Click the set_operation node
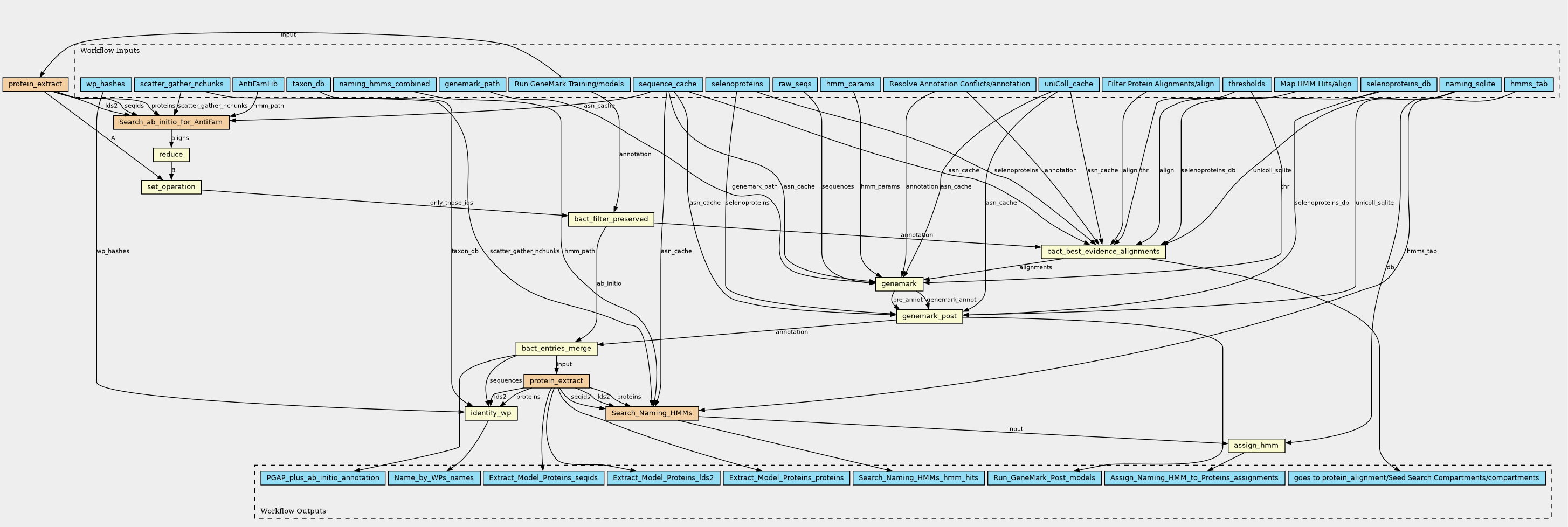The height and width of the screenshot is (527, 1568). pyautogui.click(x=171, y=187)
